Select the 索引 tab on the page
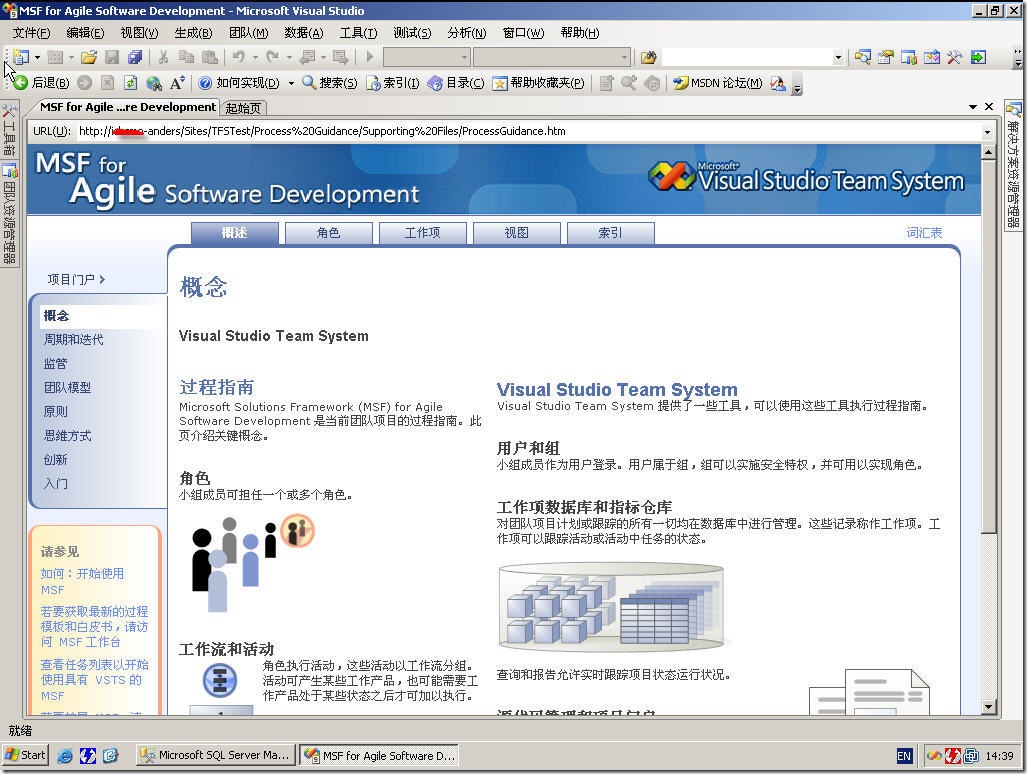1027x774 pixels. click(x=610, y=233)
